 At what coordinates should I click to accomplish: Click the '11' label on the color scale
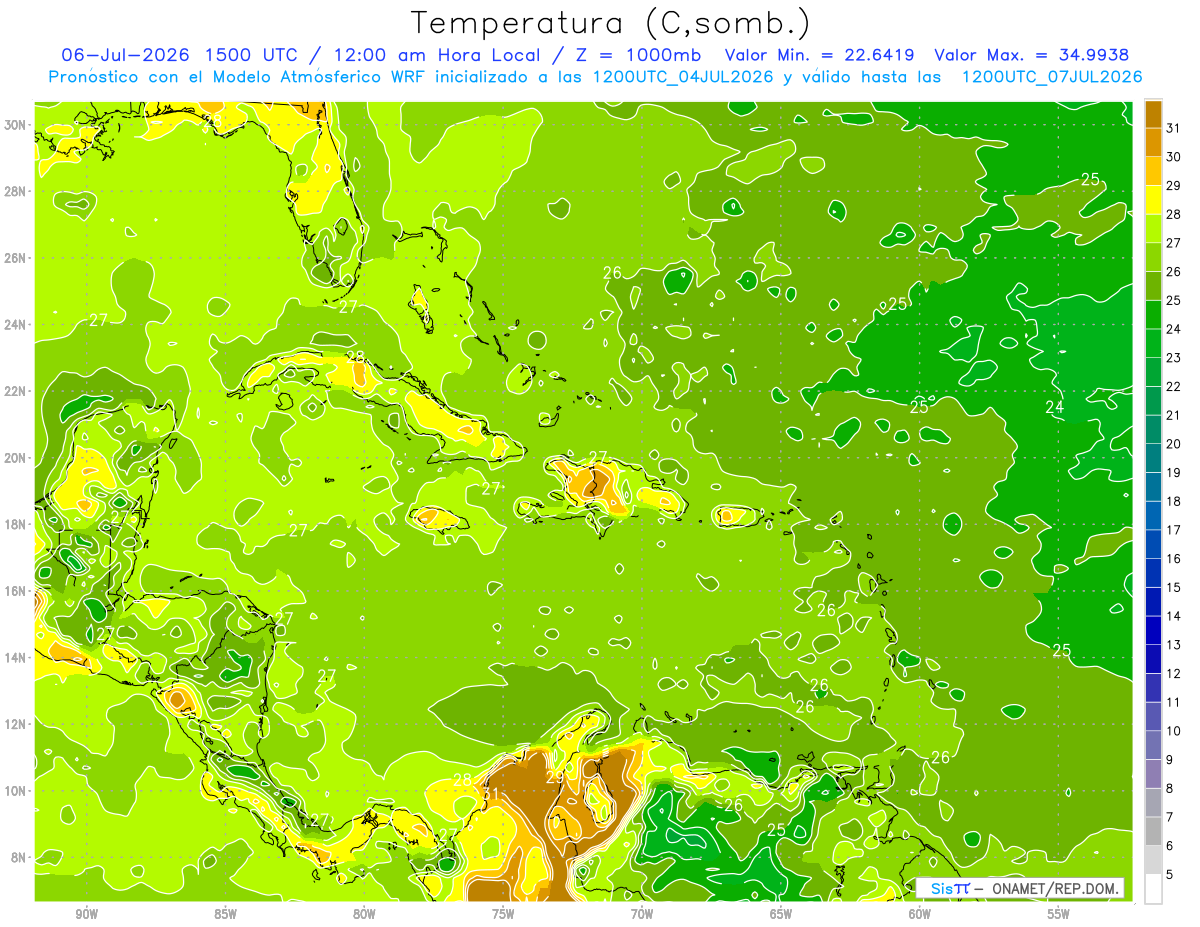1174,702
